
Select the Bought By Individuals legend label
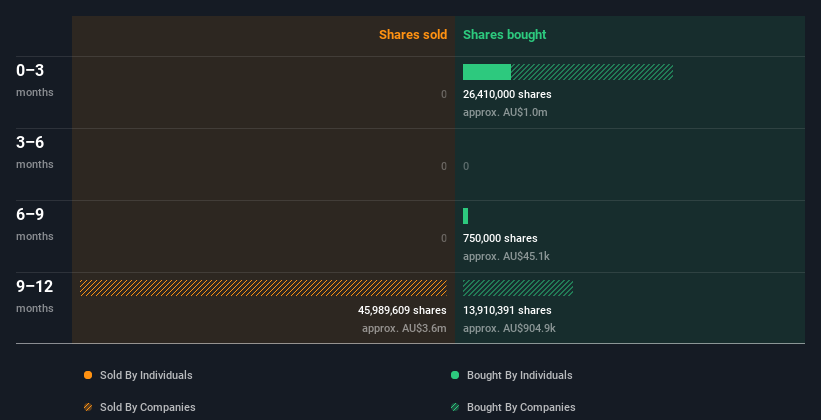519,375
